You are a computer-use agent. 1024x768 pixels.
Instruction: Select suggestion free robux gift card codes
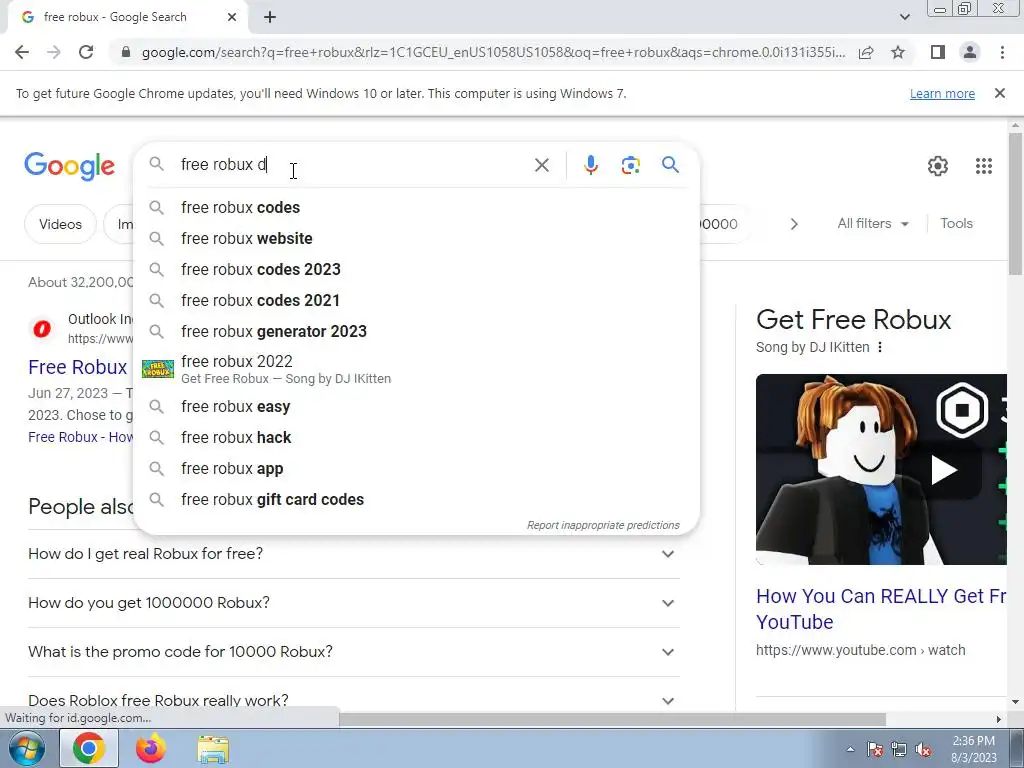(416, 500)
